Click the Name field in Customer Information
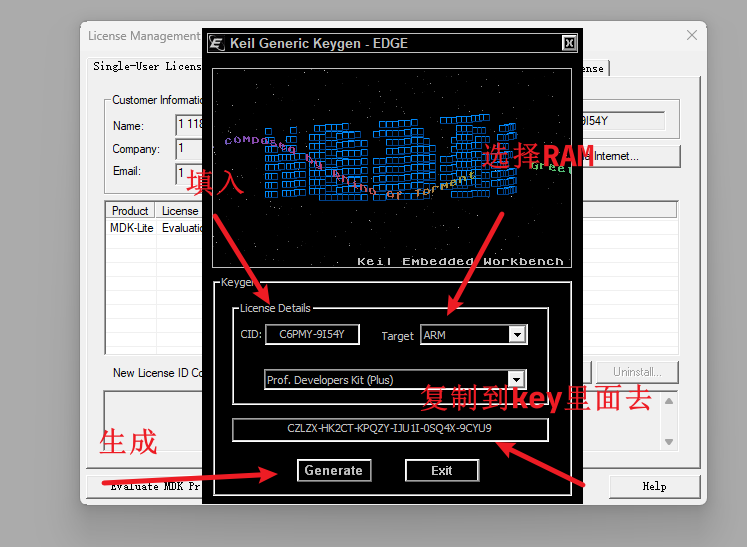Image resolution: width=747 pixels, height=547 pixels. [x=189, y=125]
